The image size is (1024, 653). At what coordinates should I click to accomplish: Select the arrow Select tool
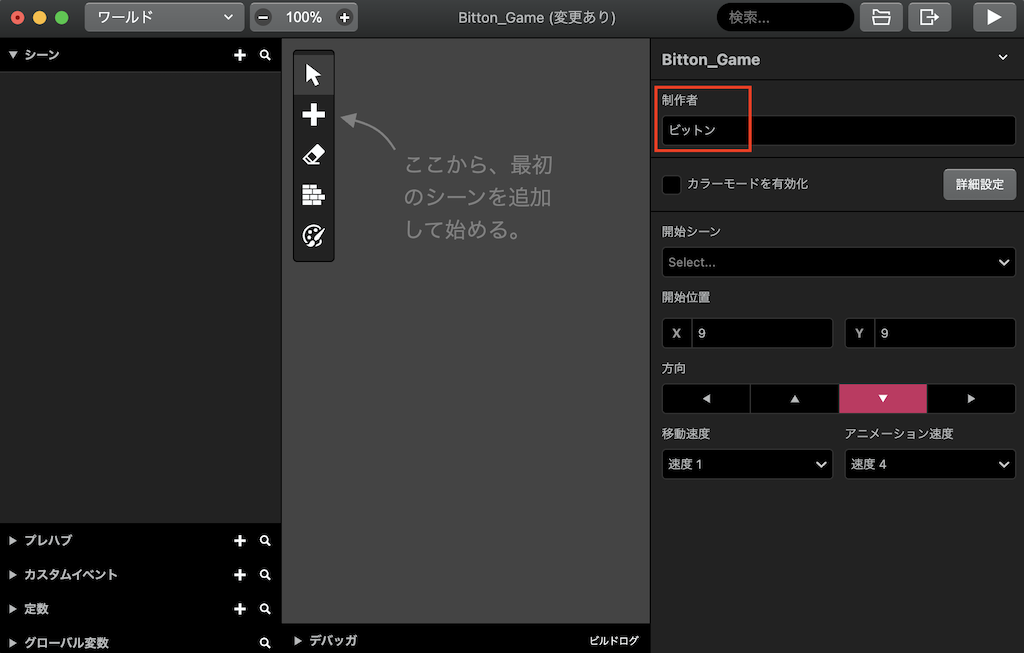313,74
